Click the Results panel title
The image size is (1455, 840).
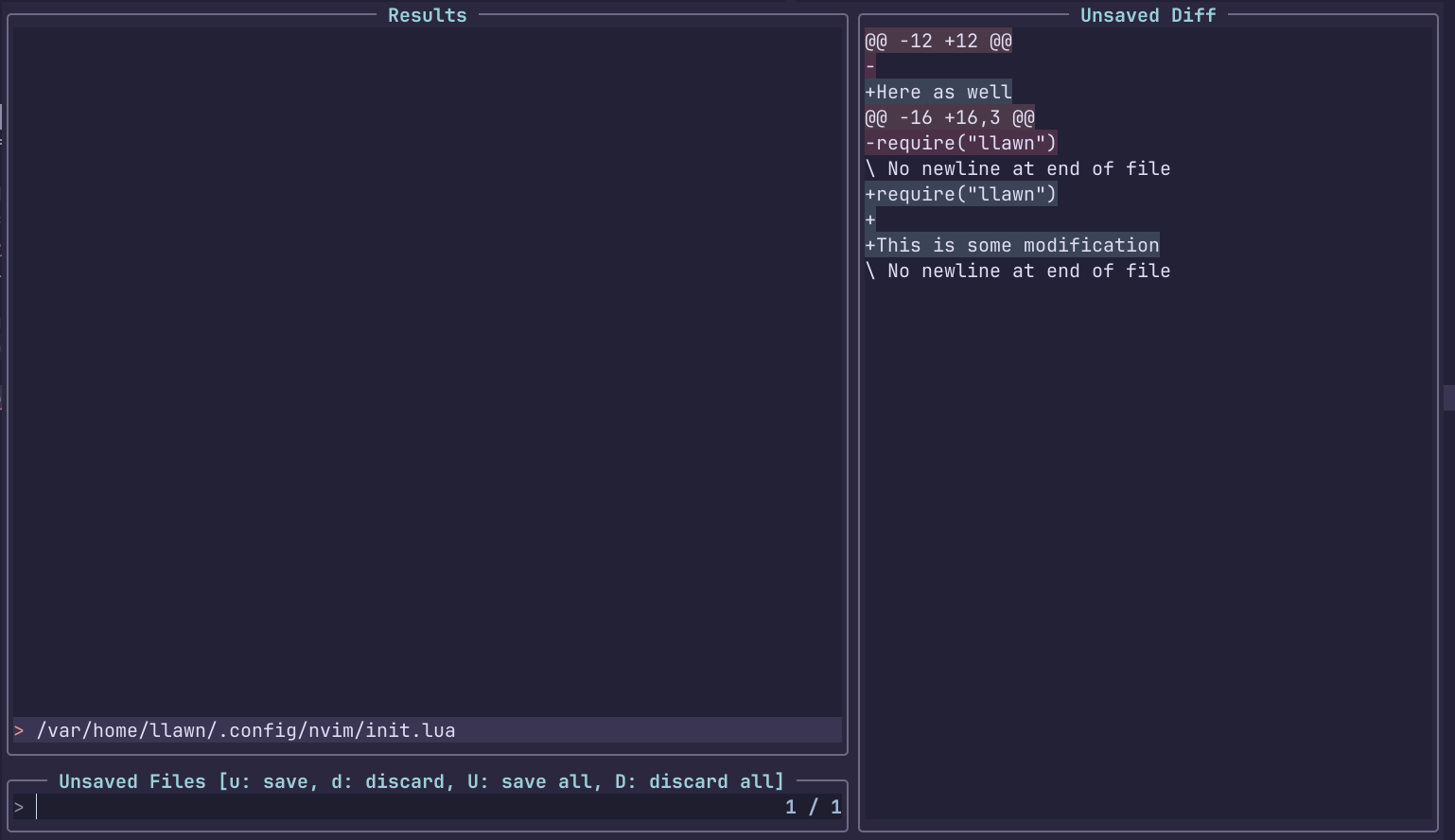tap(427, 14)
